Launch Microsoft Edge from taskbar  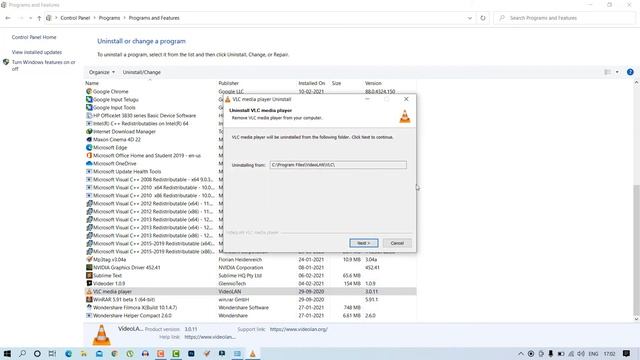tap(68, 353)
